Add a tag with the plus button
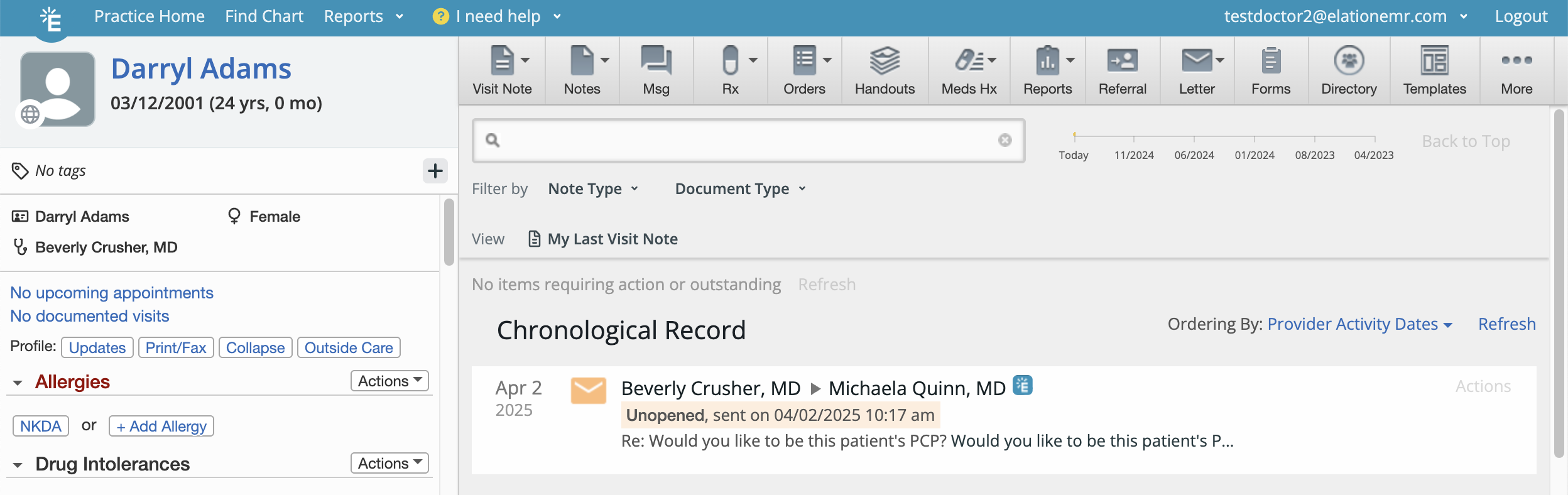The height and width of the screenshot is (495, 1568). pos(435,171)
